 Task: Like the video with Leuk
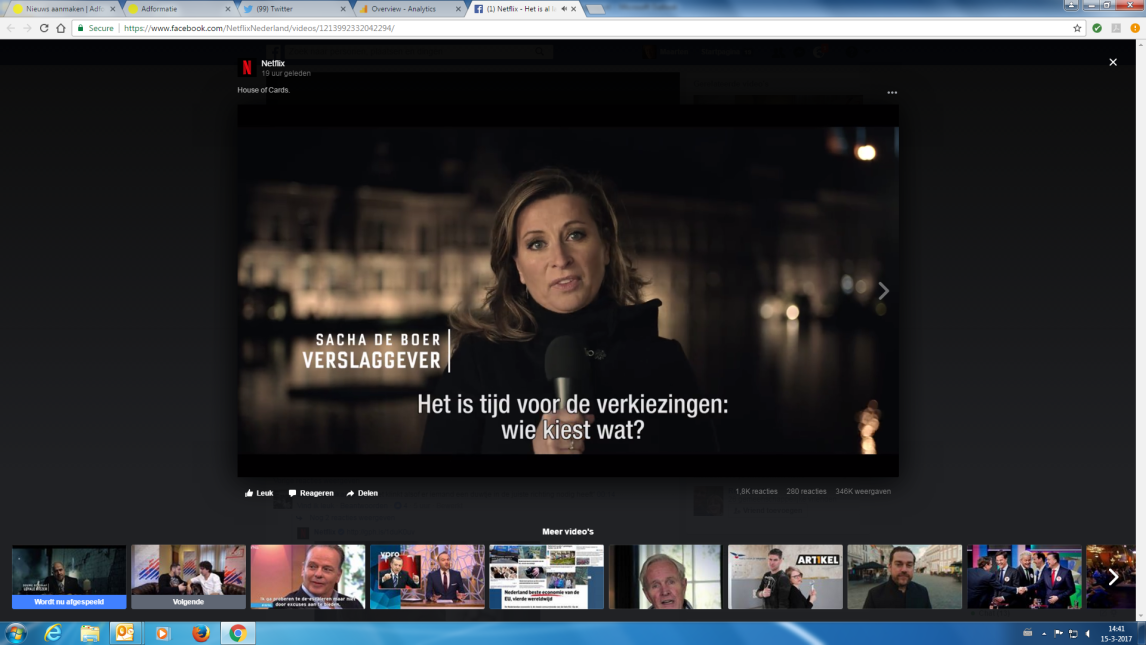pos(259,493)
